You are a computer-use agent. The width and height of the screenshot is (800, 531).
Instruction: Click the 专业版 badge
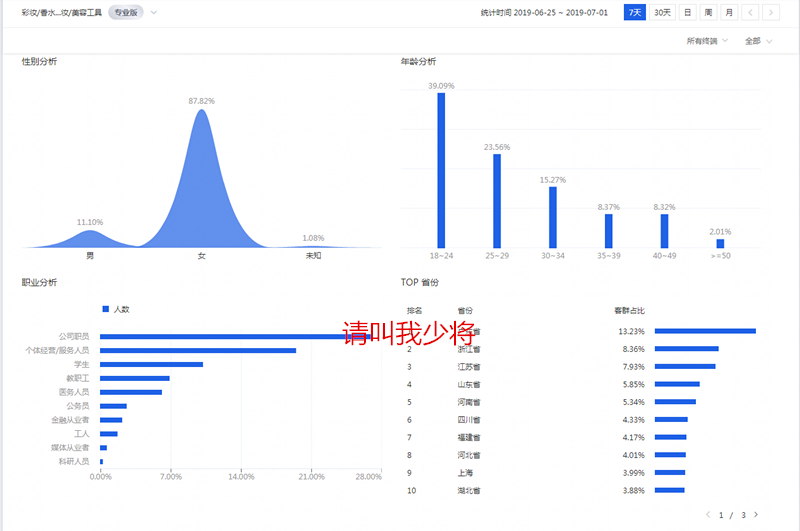(126, 12)
